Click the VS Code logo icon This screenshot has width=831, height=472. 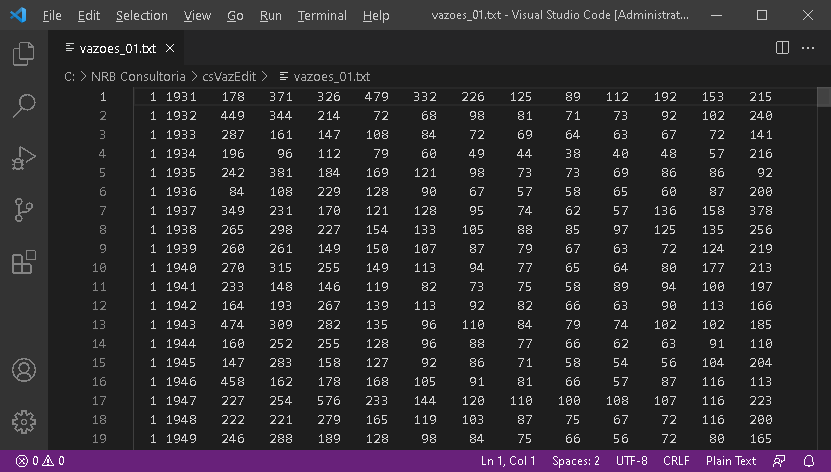[x=18, y=15]
